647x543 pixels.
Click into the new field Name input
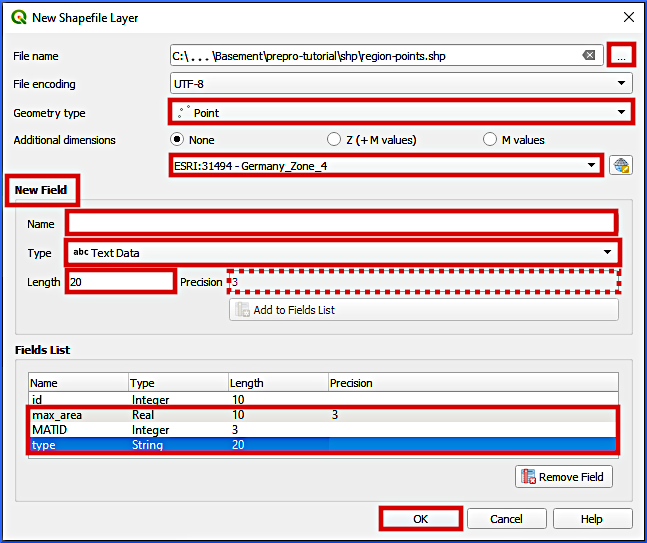point(341,222)
